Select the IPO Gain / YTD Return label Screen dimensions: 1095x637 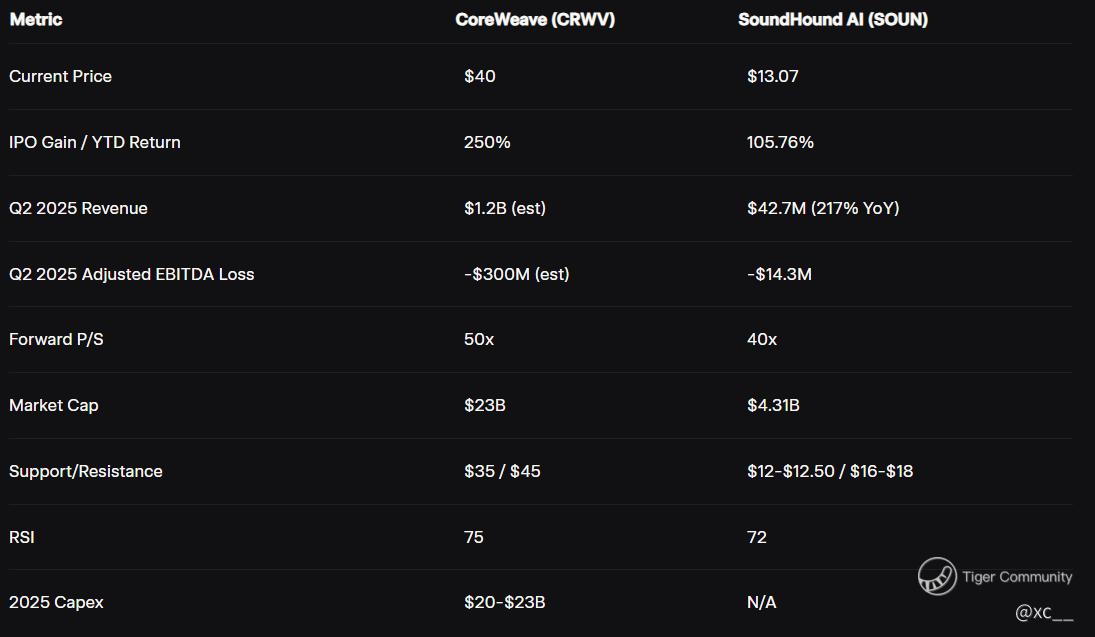click(x=95, y=142)
